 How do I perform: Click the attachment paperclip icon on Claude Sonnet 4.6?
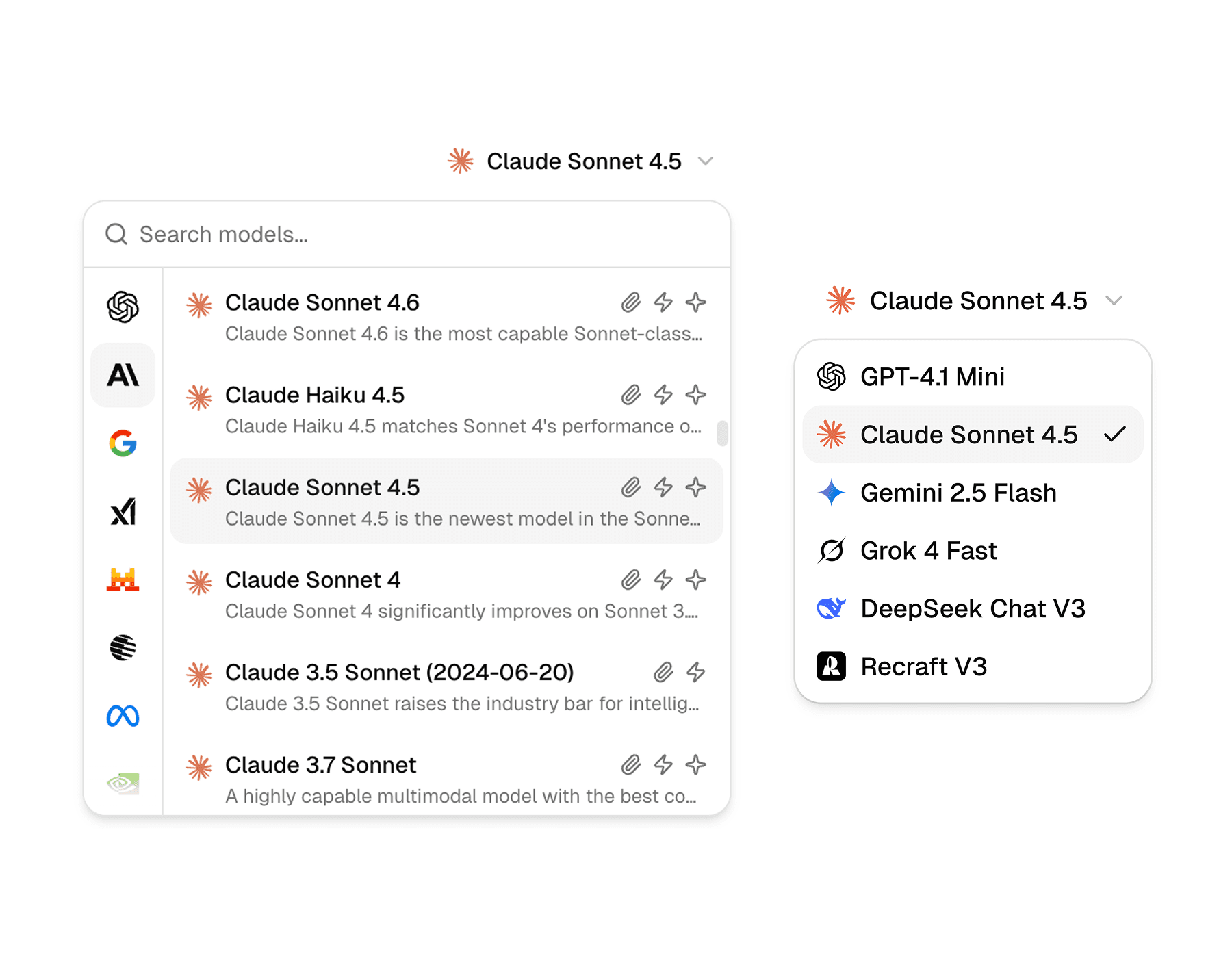[631, 302]
